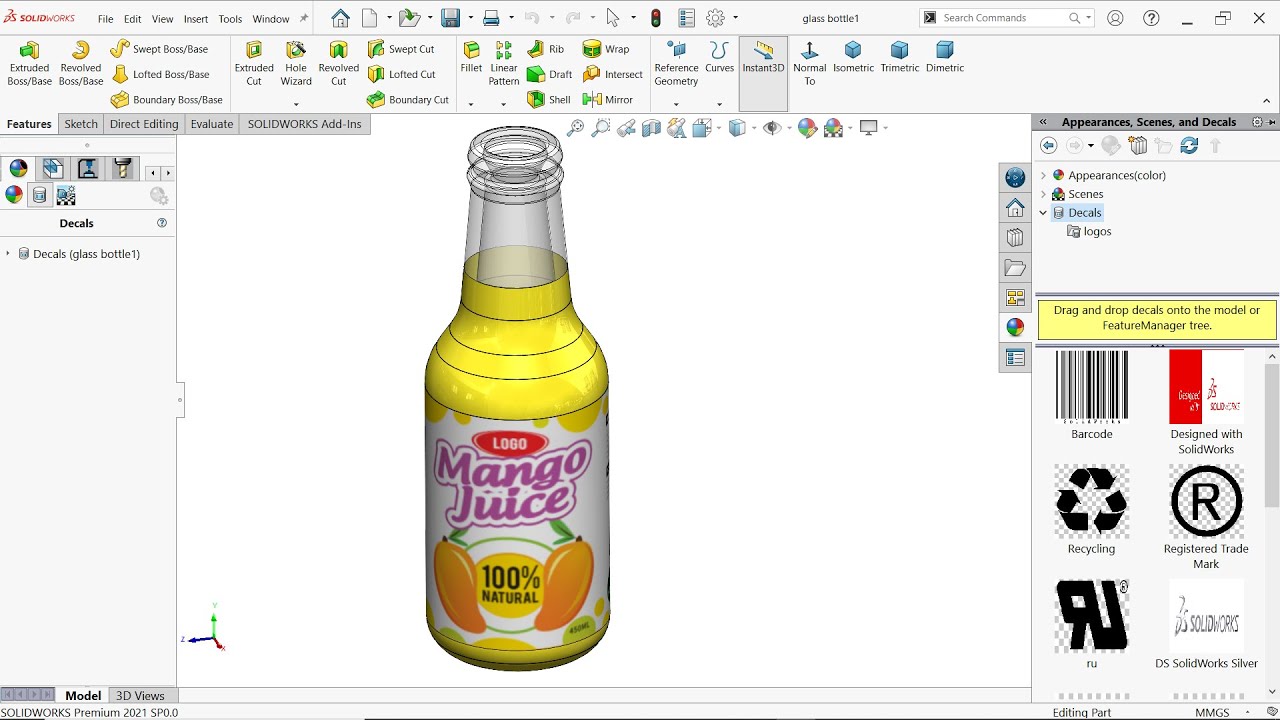The height and width of the screenshot is (720, 1280).
Task: Choose the Swept Cut tool
Action: [401, 49]
